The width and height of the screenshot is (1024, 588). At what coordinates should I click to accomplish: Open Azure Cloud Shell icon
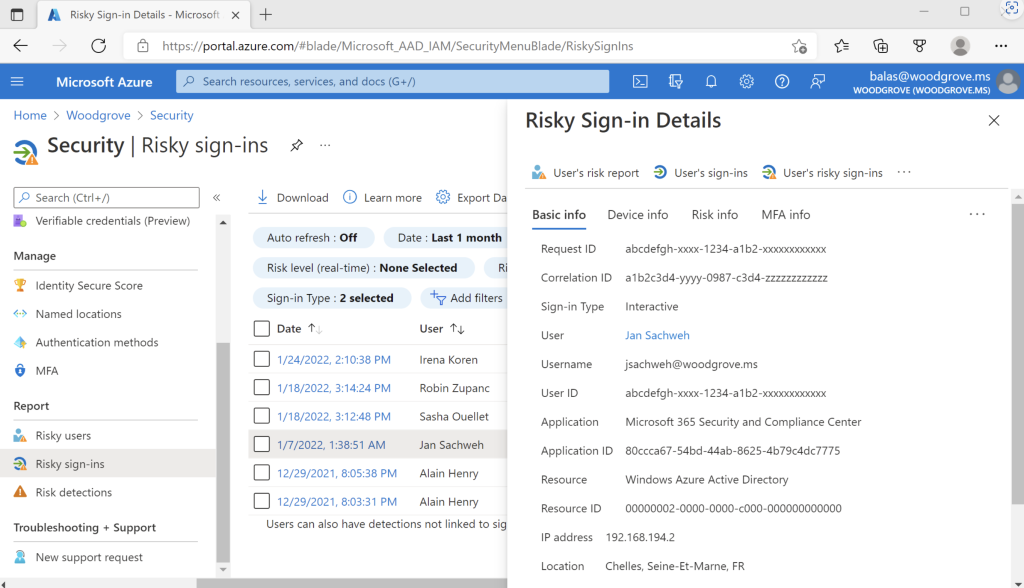640,82
